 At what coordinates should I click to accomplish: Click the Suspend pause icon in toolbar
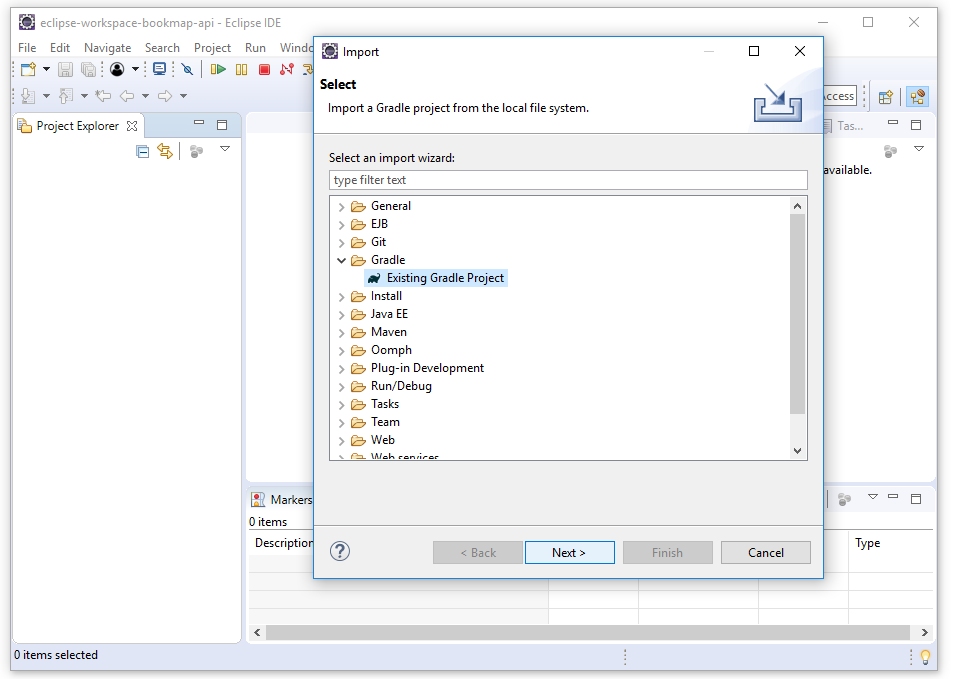pos(241,69)
